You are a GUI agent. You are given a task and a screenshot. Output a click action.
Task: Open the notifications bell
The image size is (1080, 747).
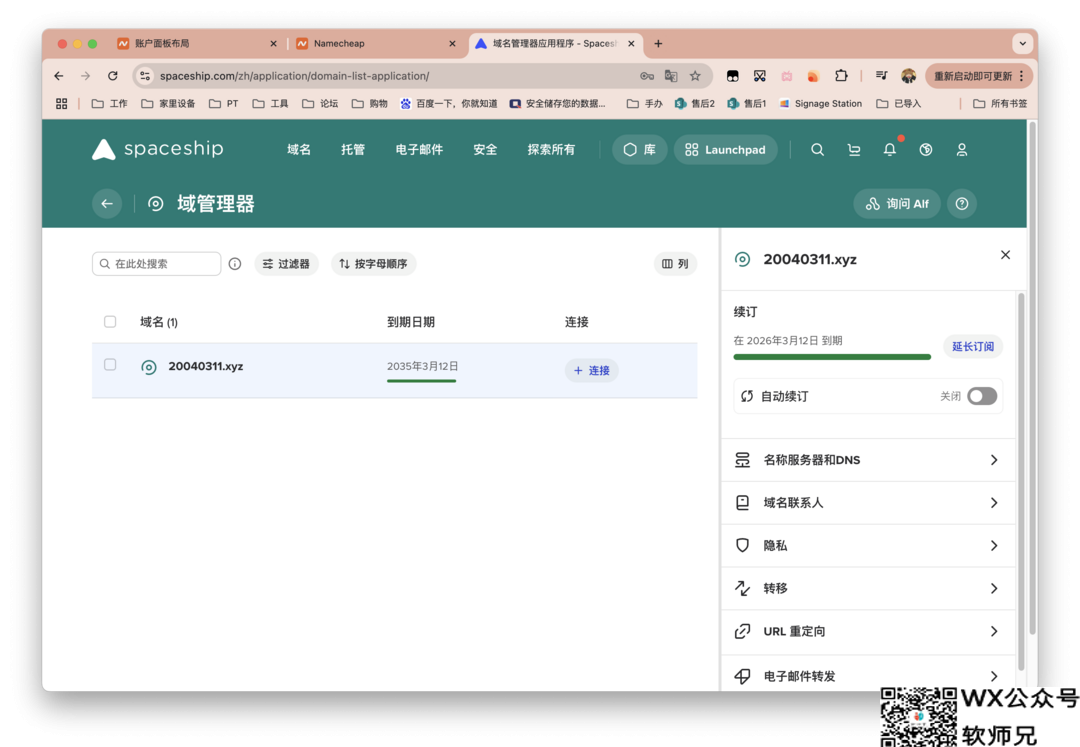[x=890, y=149]
